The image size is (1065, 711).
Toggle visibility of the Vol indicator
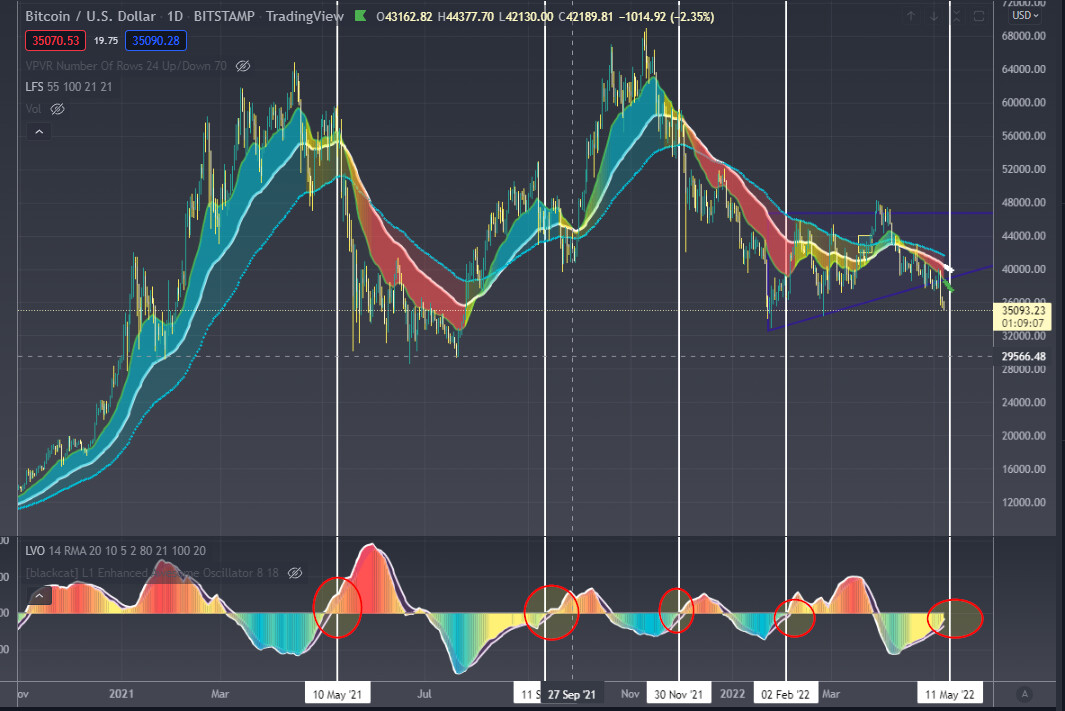[x=57, y=109]
